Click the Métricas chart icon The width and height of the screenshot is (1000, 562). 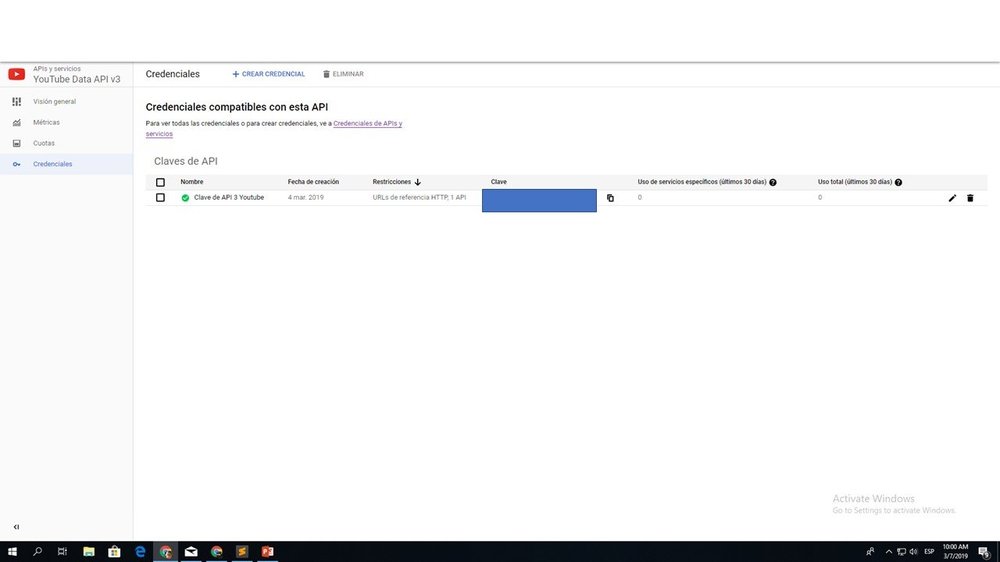[x=17, y=122]
